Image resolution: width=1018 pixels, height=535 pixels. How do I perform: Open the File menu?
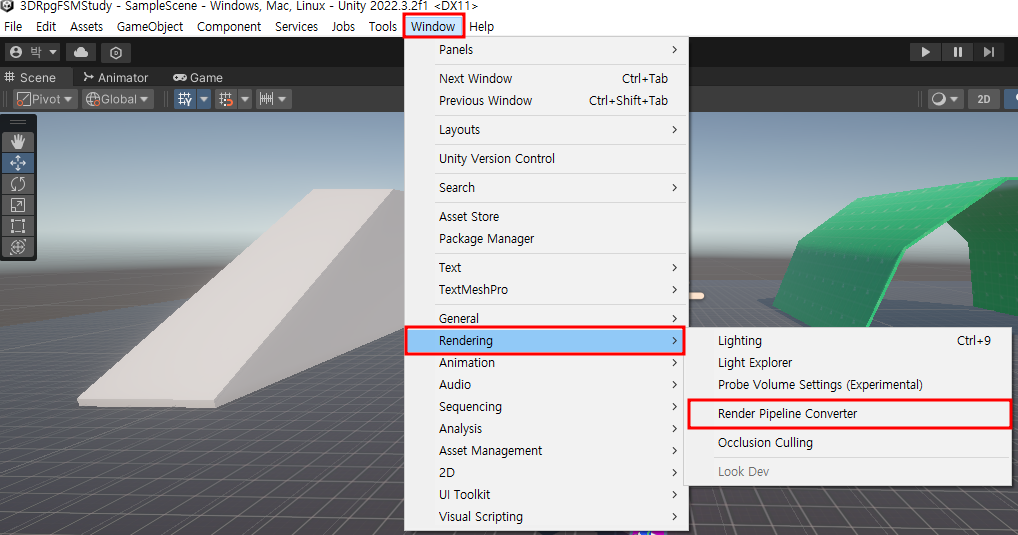click(x=13, y=27)
